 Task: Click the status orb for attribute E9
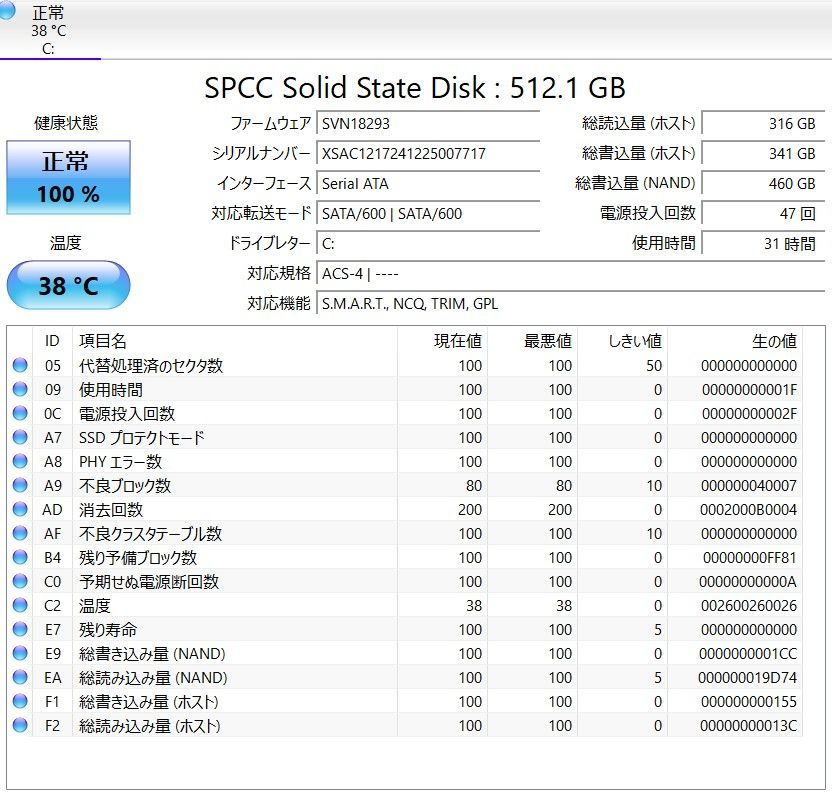pos(20,653)
